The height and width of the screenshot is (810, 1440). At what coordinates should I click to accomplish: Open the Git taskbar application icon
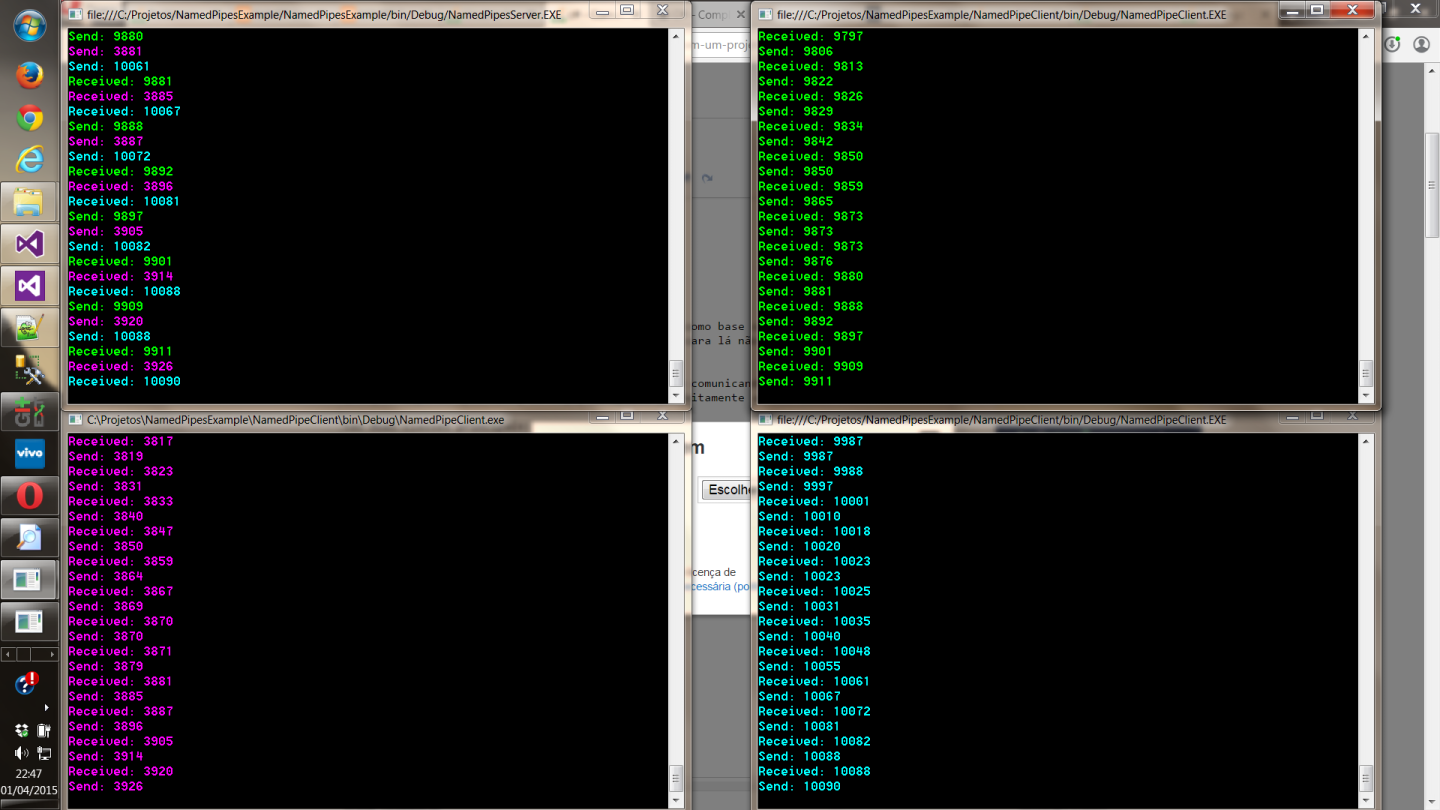click(x=29, y=413)
